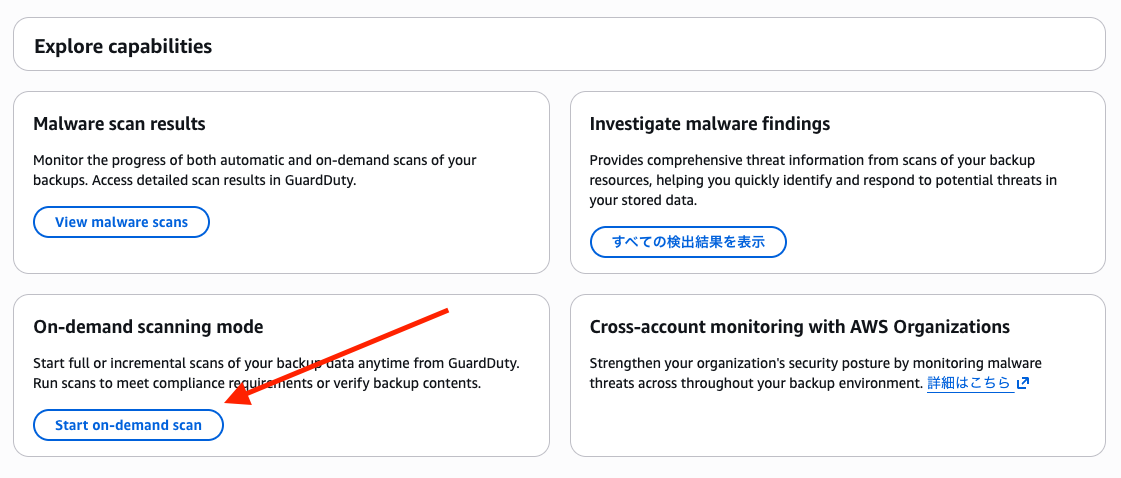Image resolution: width=1121 pixels, height=478 pixels.
Task: Click the "Run scans to meet compliance" sentence
Action: click(x=257, y=383)
